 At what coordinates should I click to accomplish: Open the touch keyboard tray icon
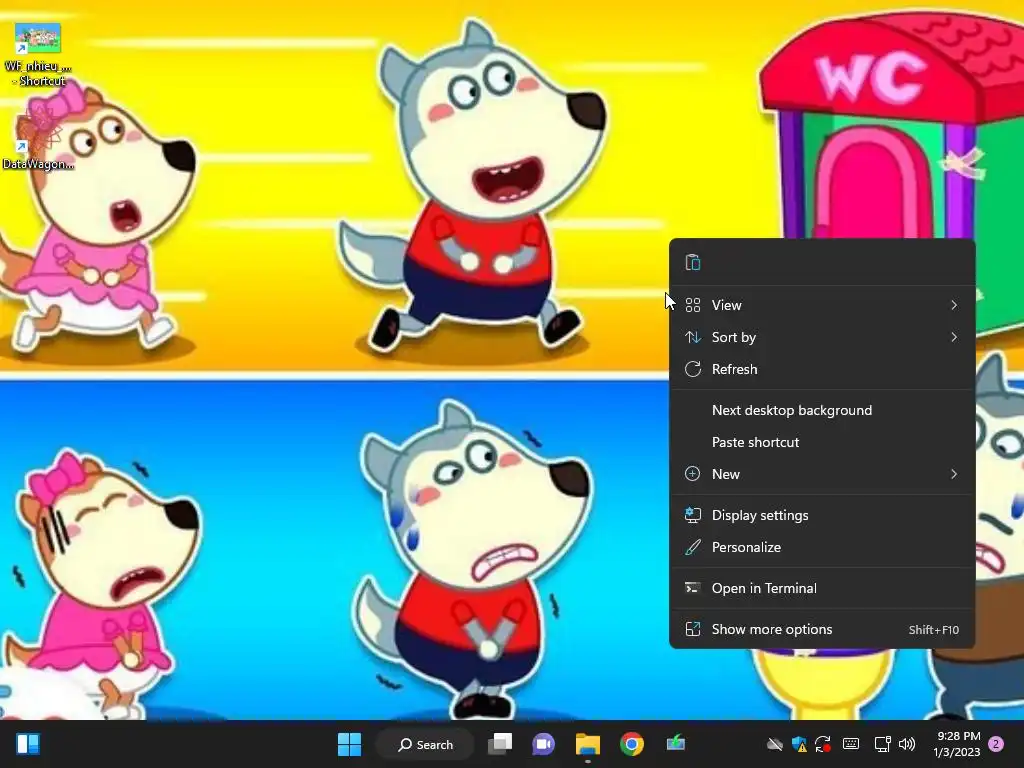851,743
